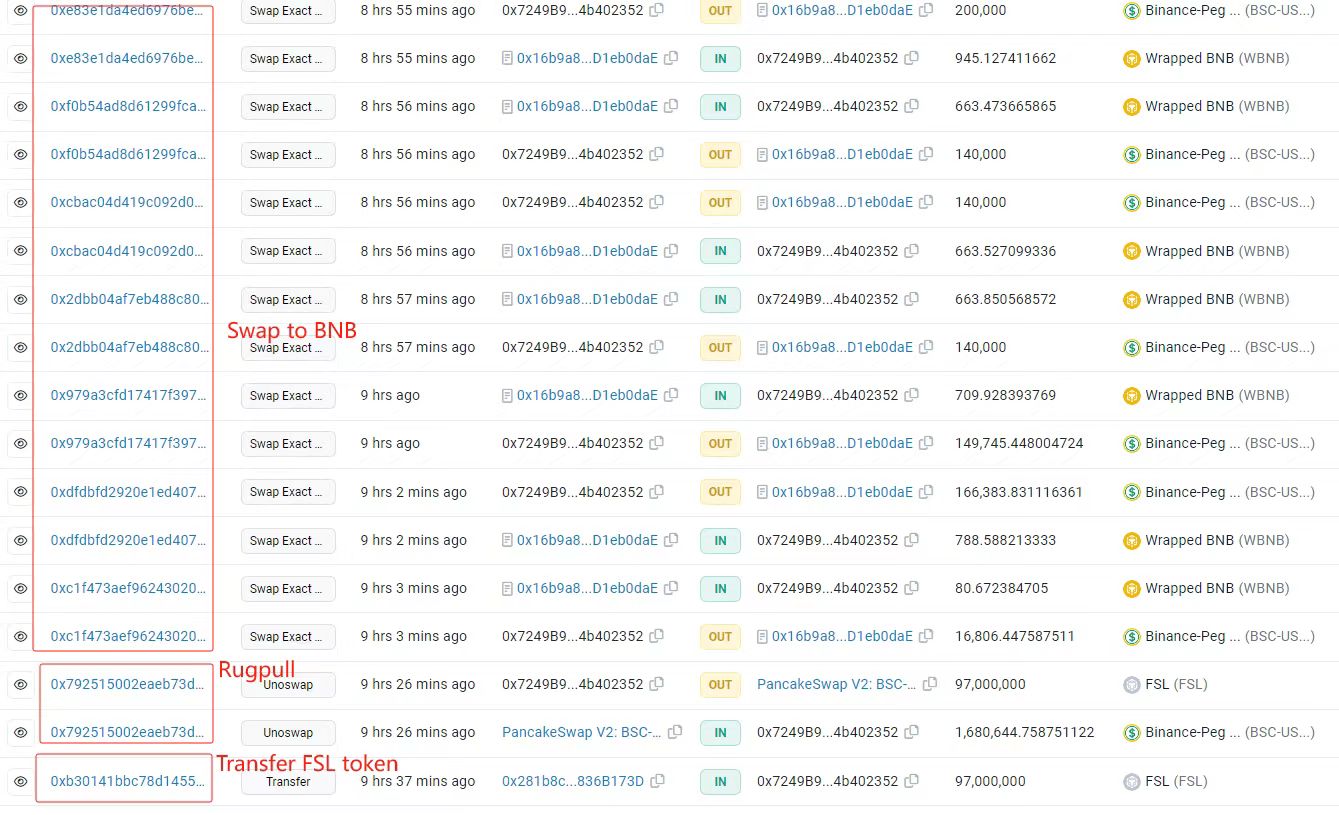Click the eye icon on the 1,680,644.758751122 row
This screenshot has width=1339, height=815.
20,733
